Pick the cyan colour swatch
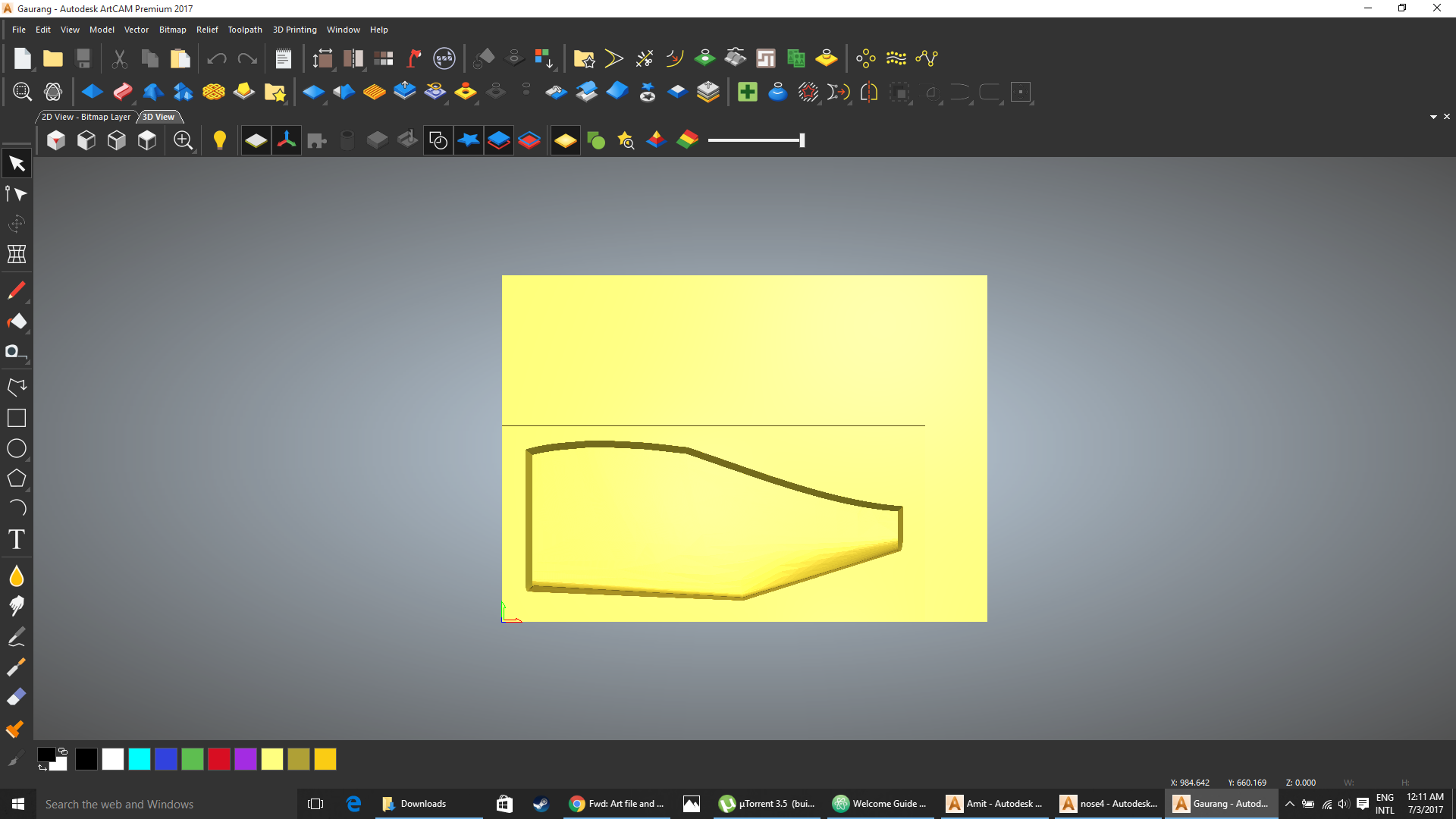 (x=140, y=759)
